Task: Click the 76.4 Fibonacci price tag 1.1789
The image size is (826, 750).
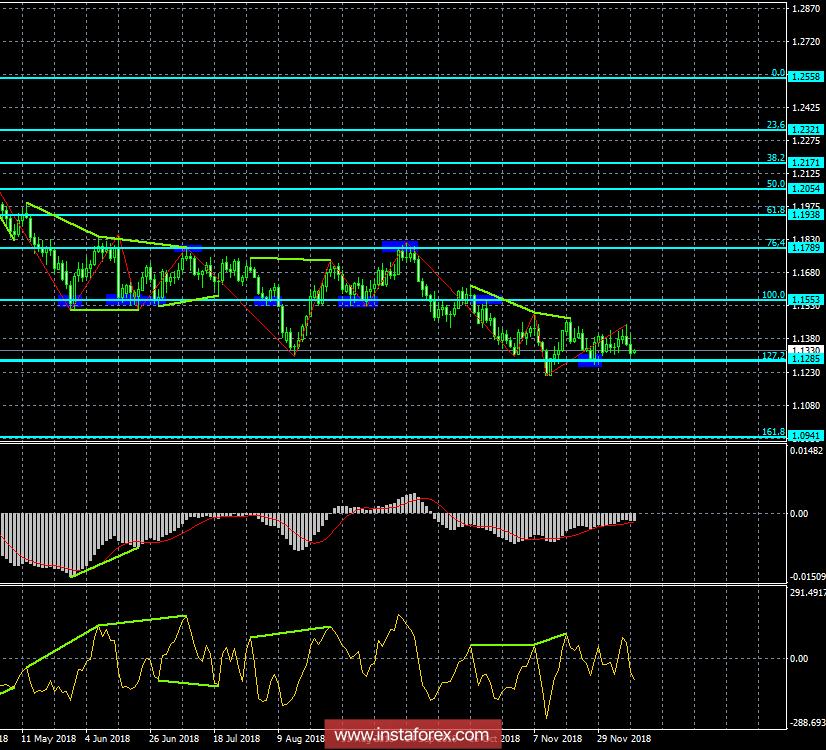Action: (805, 248)
